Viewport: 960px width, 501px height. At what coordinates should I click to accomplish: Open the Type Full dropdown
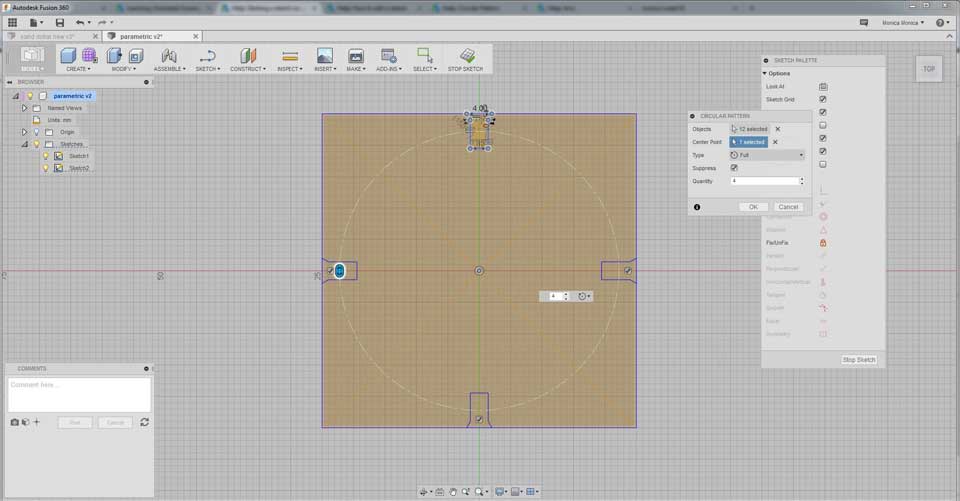(767, 155)
